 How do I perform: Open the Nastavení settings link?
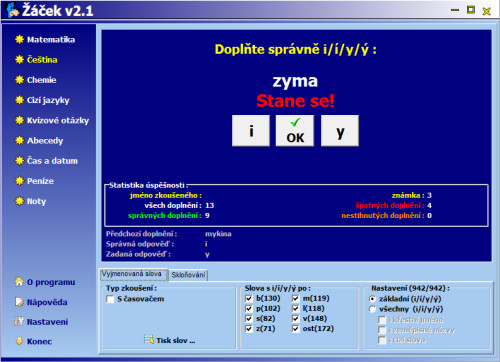(47, 322)
